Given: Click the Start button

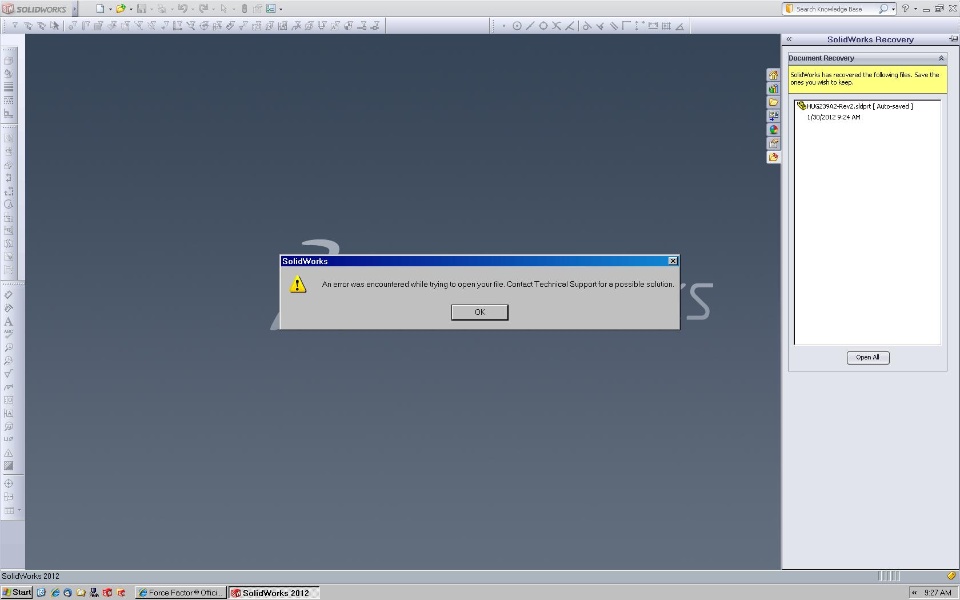Looking at the screenshot, I should pyautogui.click(x=17, y=592).
